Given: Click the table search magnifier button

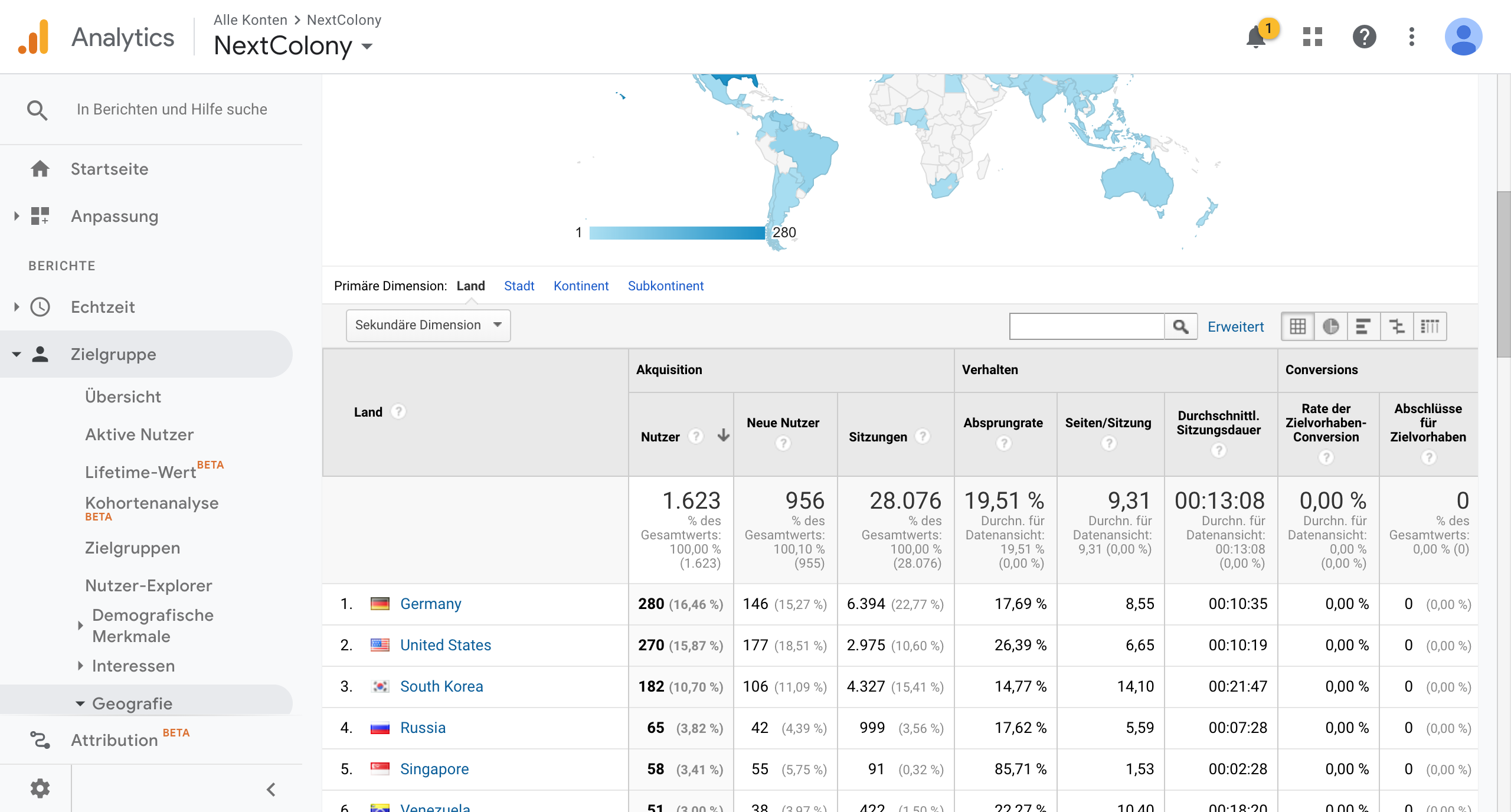Looking at the screenshot, I should pos(1180,326).
